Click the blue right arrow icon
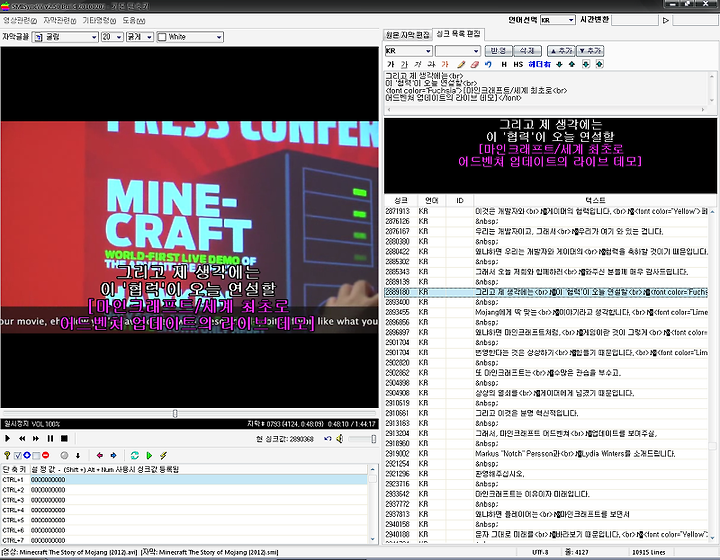This screenshot has width=720, height=560. click(x=113, y=455)
